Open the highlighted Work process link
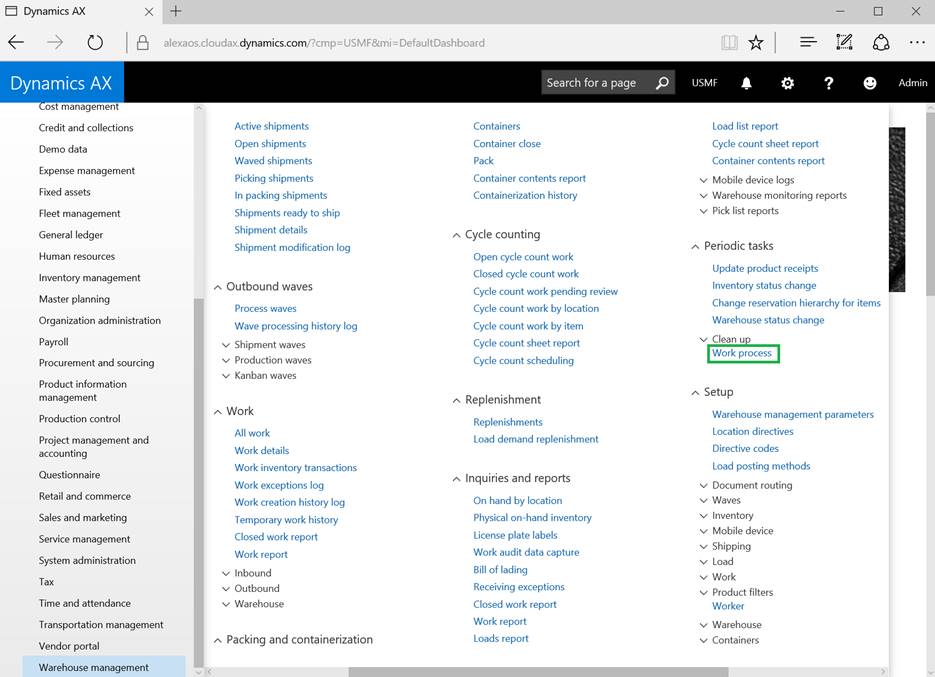 pos(743,353)
